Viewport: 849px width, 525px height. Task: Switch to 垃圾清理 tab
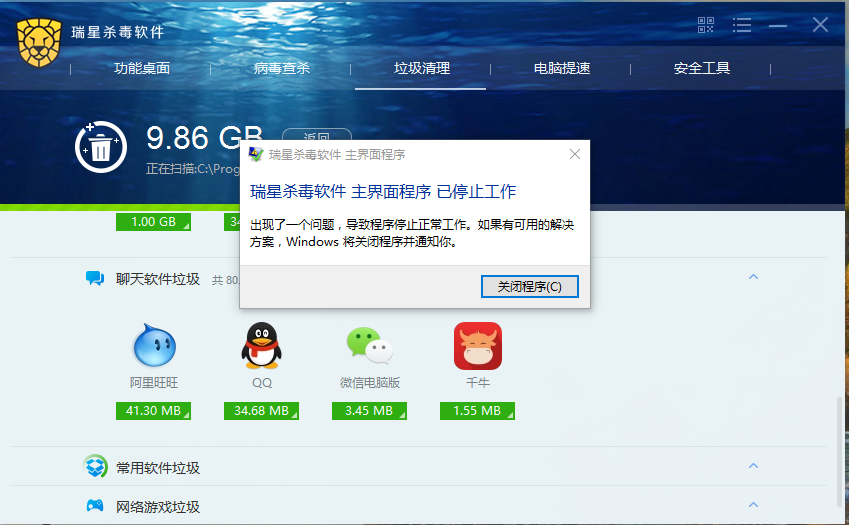point(422,68)
